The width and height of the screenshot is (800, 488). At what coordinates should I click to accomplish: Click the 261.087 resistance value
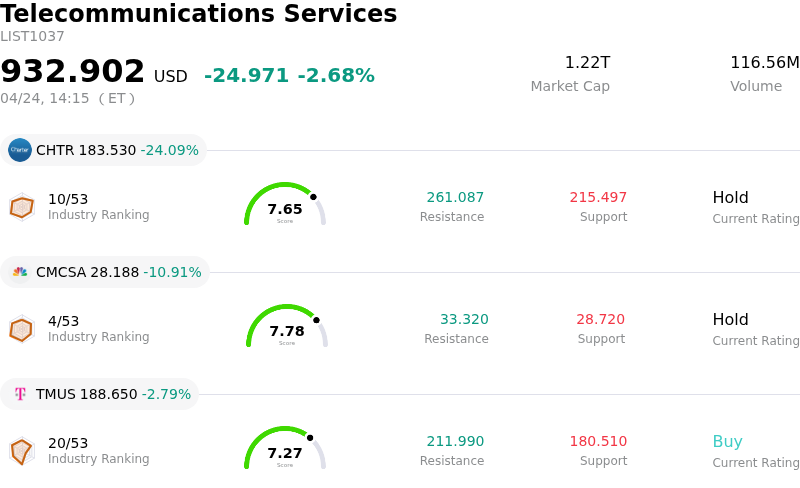click(455, 198)
